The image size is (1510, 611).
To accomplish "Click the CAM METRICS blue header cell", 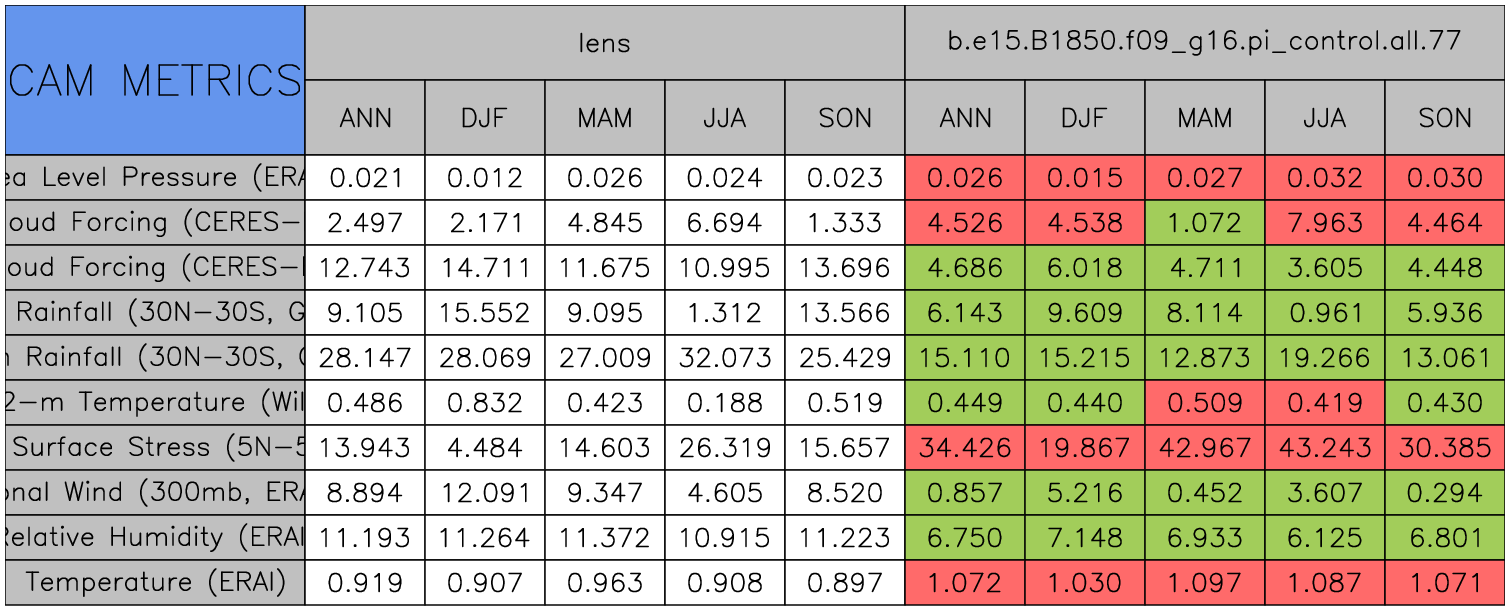I will [x=155, y=80].
